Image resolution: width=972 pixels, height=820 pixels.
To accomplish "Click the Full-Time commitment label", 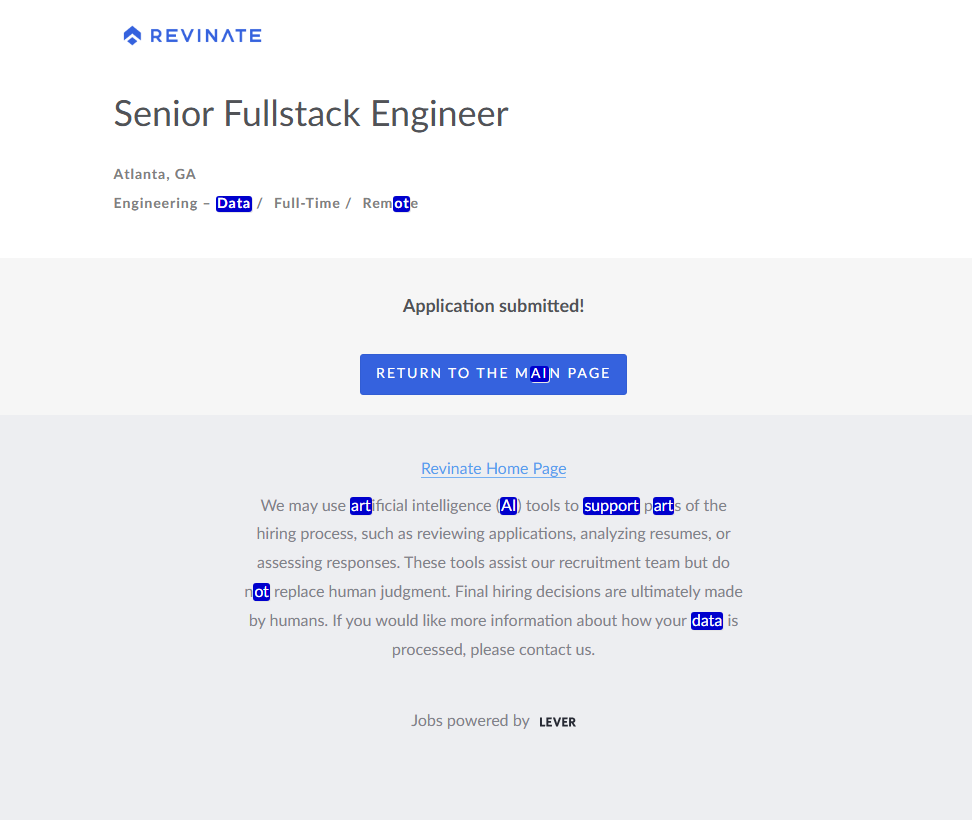I will pos(307,203).
